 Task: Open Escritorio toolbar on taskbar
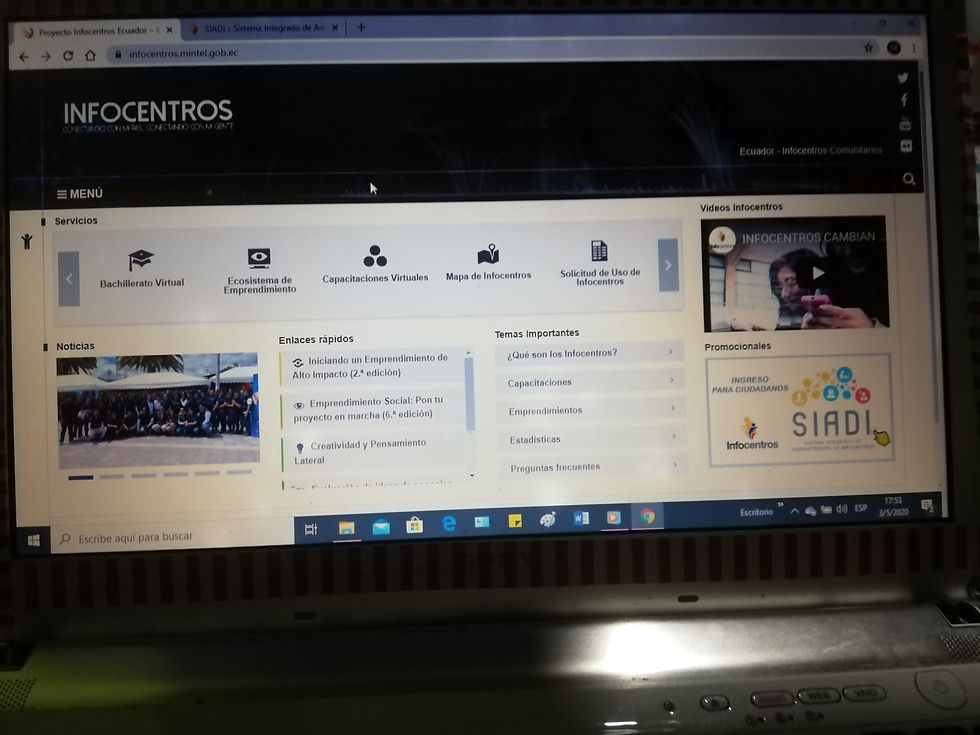tap(756, 512)
